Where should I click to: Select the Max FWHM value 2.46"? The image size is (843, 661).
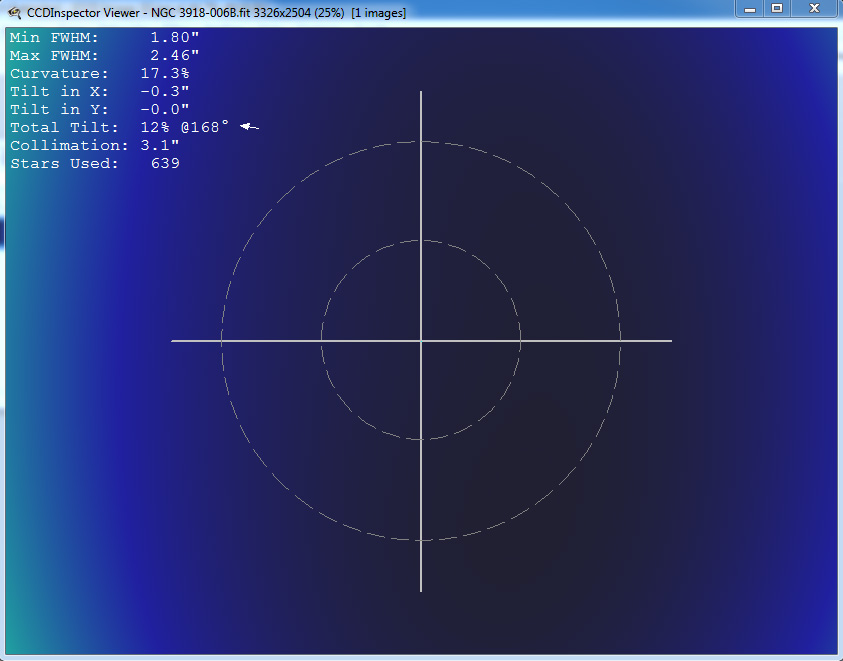175,55
